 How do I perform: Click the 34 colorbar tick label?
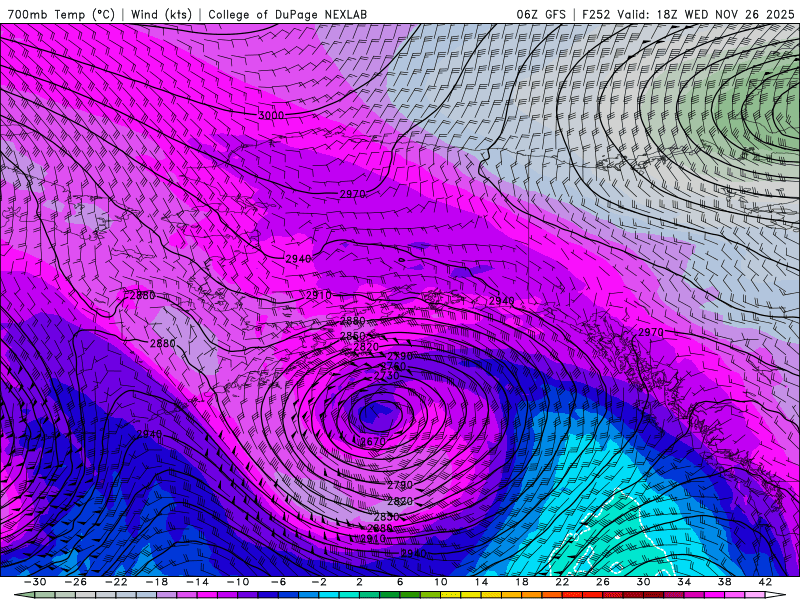click(x=684, y=582)
